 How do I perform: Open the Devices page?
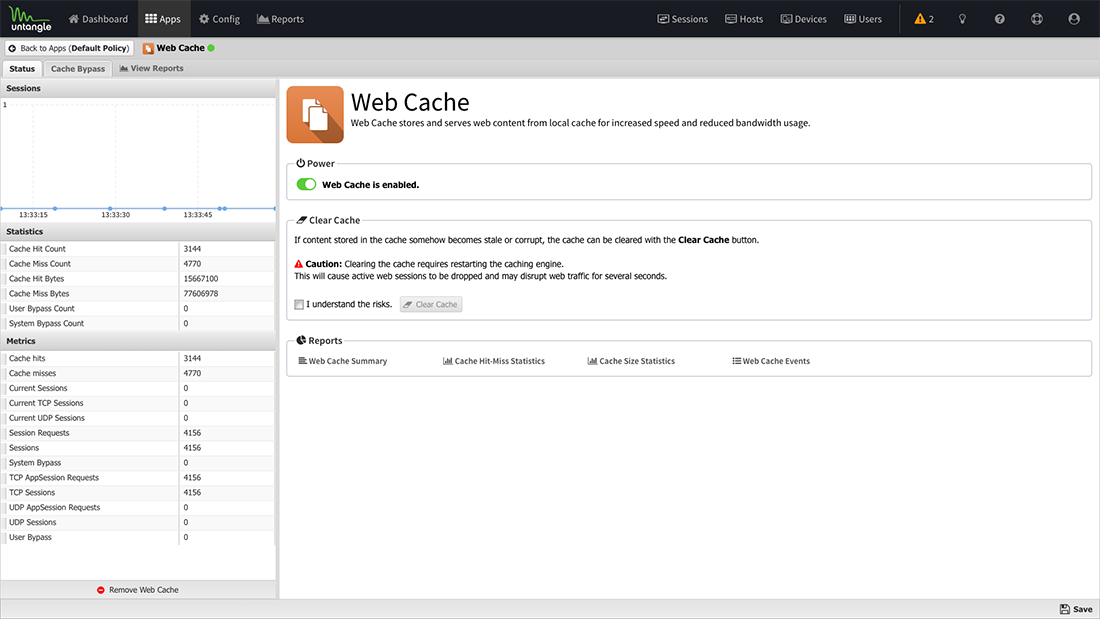click(x=803, y=19)
